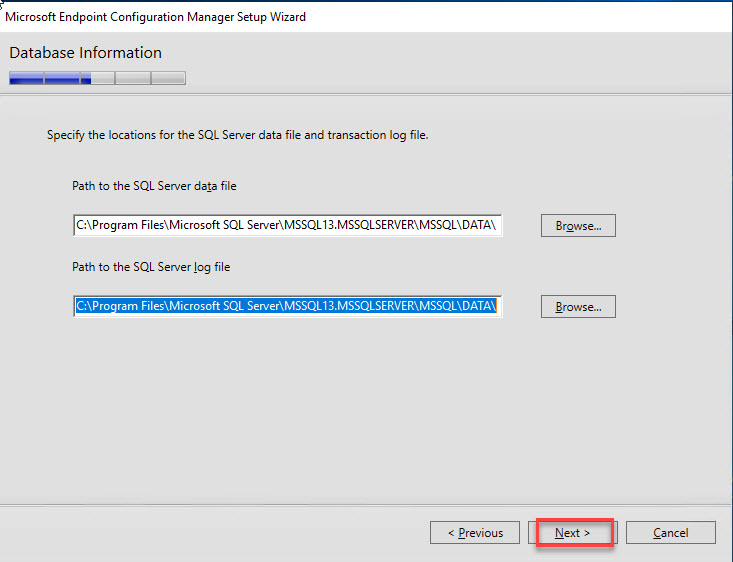Click the first filled progress bar segment

(x=26, y=78)
